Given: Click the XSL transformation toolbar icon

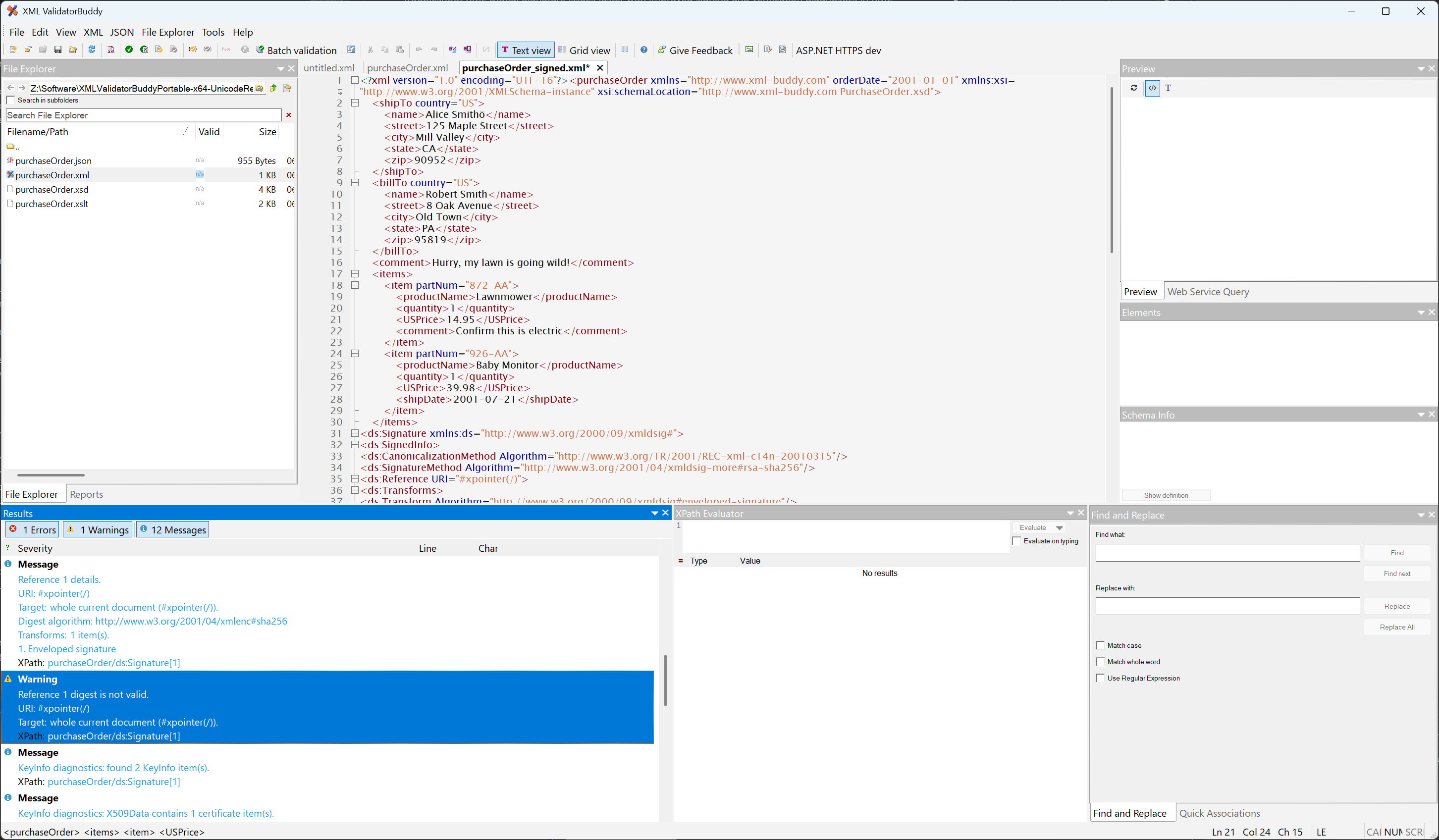Looking at the screenshot, I should coord(111,50).
